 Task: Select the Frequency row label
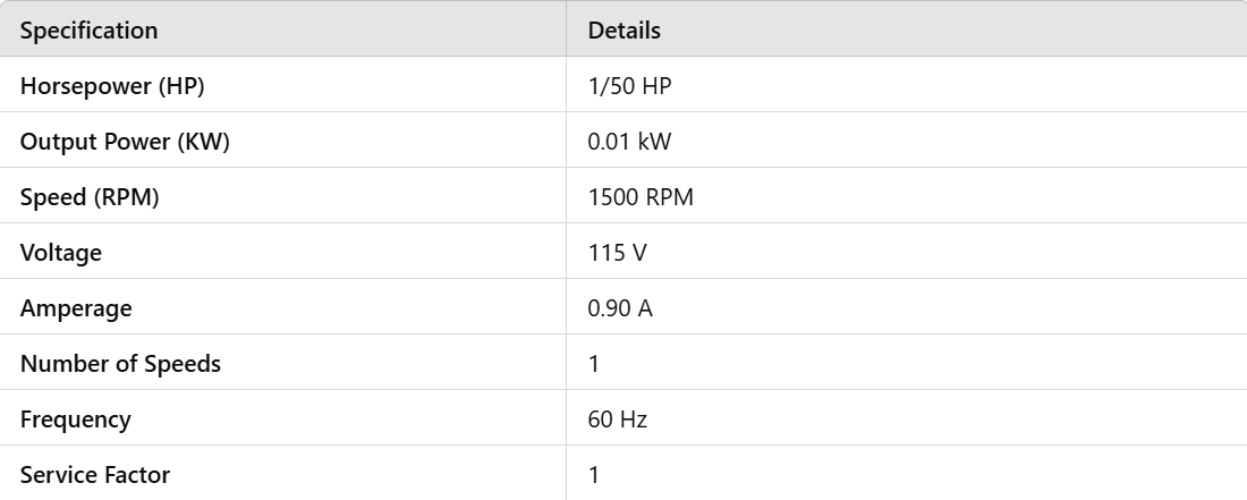click(x=76, y=420)
